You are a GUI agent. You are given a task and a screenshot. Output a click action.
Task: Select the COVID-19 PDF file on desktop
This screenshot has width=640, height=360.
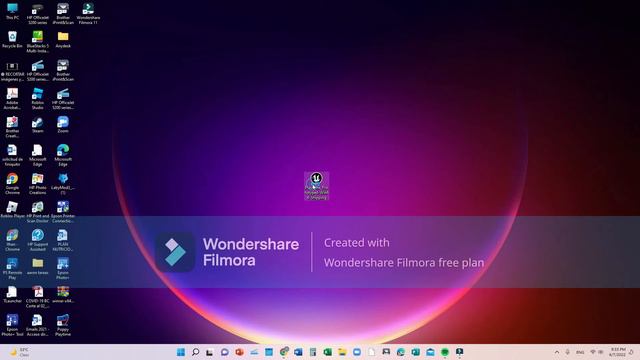[x=38, y=297]
